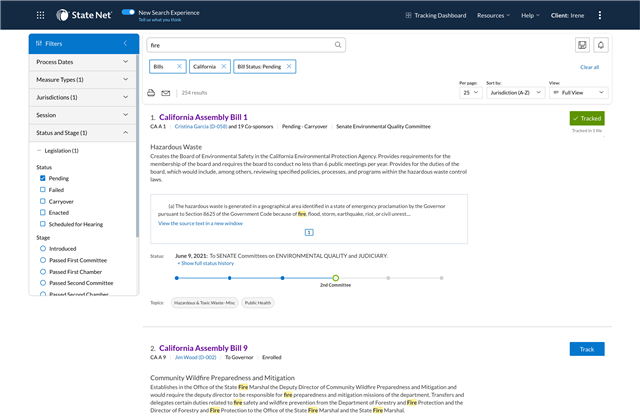Collapse the Legislation tree item
Viewport: 640px width, 420px height.
(39, 151)
